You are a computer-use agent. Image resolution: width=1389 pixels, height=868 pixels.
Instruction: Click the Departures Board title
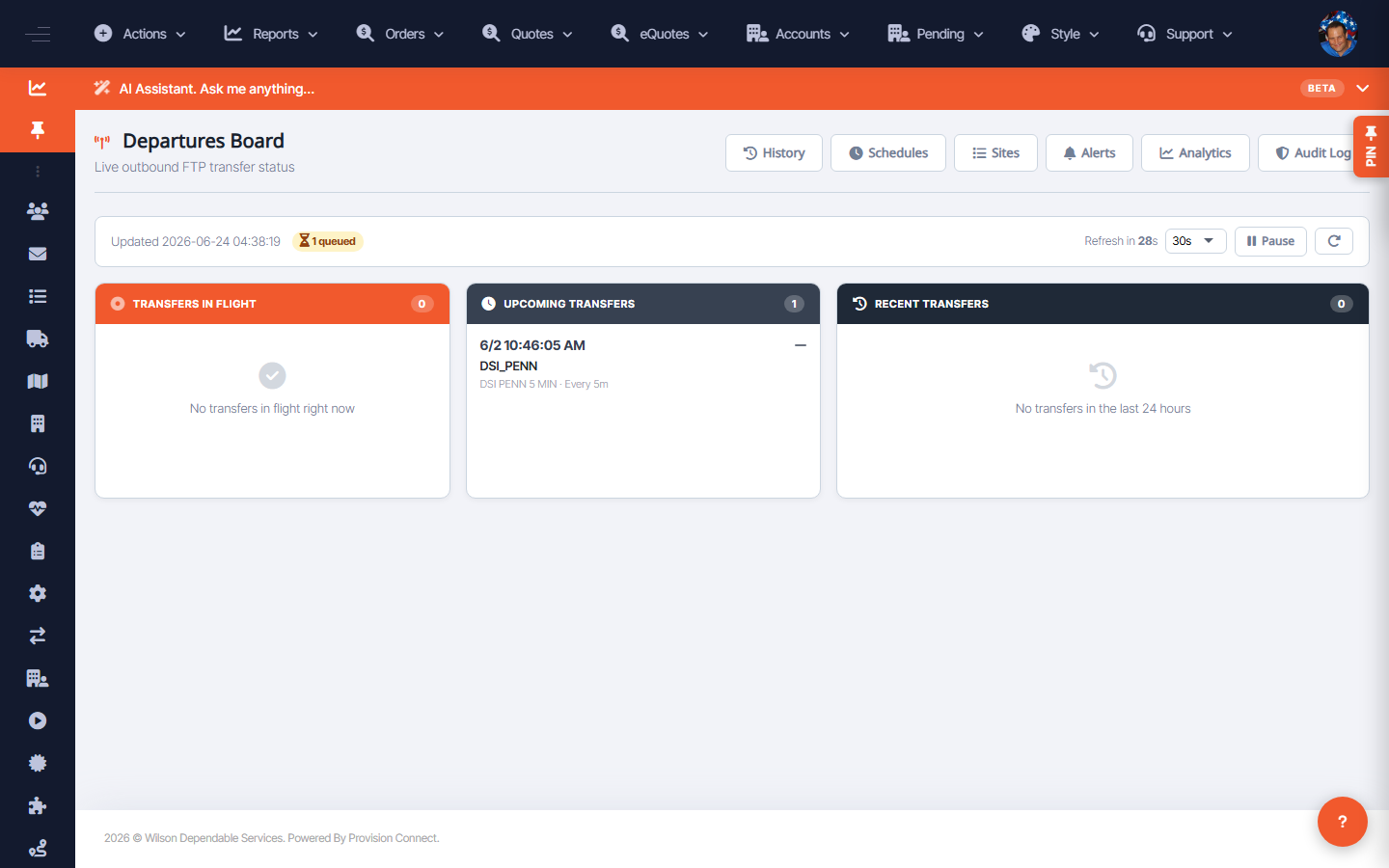click(x=204, y=141)
